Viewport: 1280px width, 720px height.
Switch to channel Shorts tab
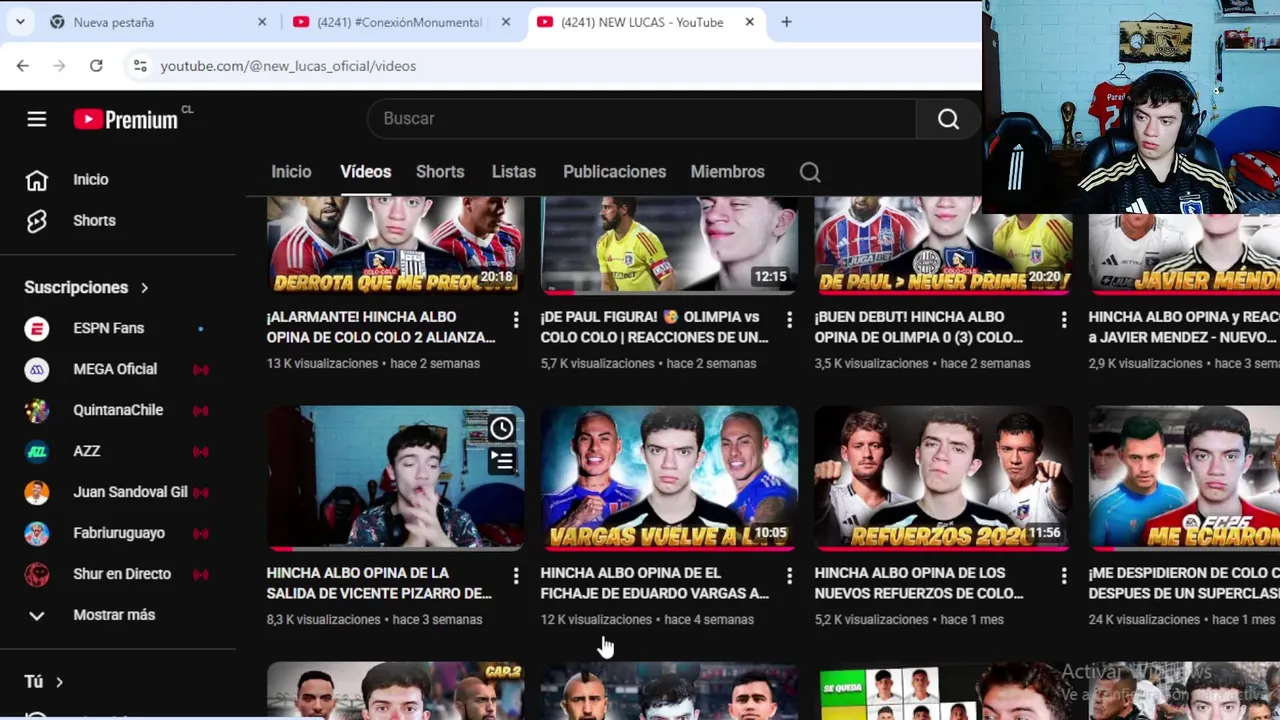[440, 172]
